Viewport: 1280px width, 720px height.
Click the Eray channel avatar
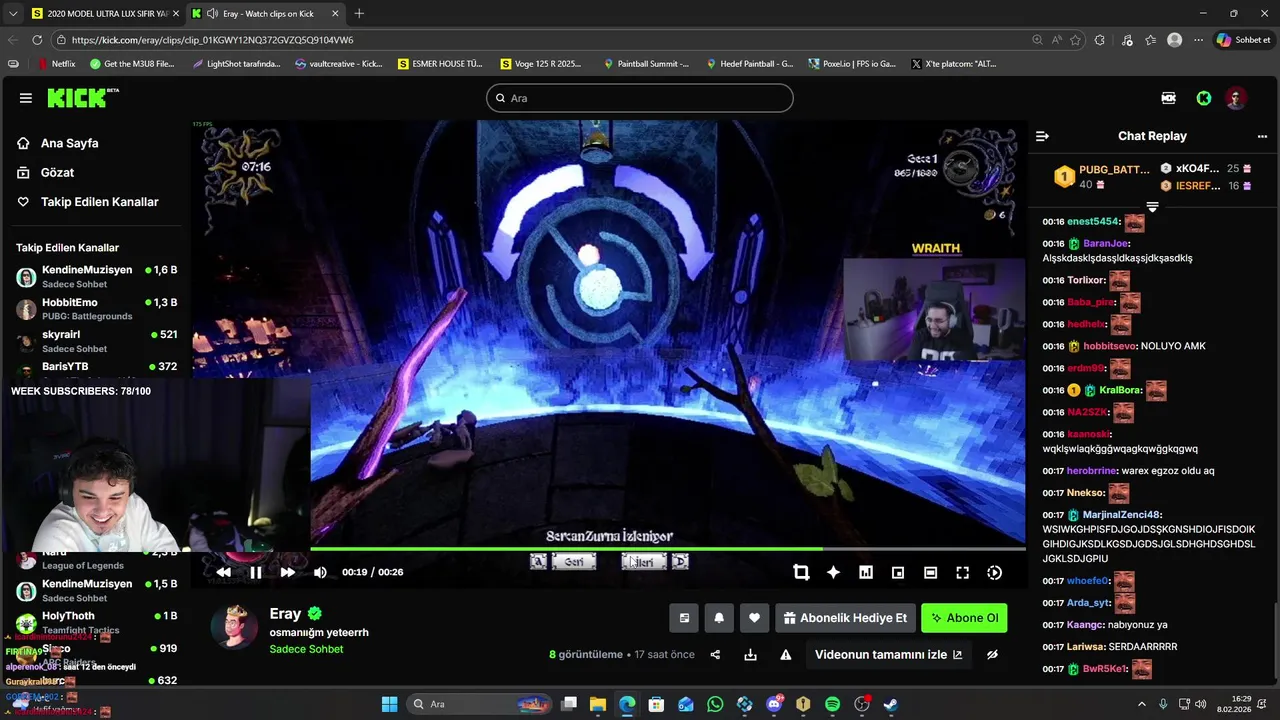pyautogui.click(x=235, y=627)
